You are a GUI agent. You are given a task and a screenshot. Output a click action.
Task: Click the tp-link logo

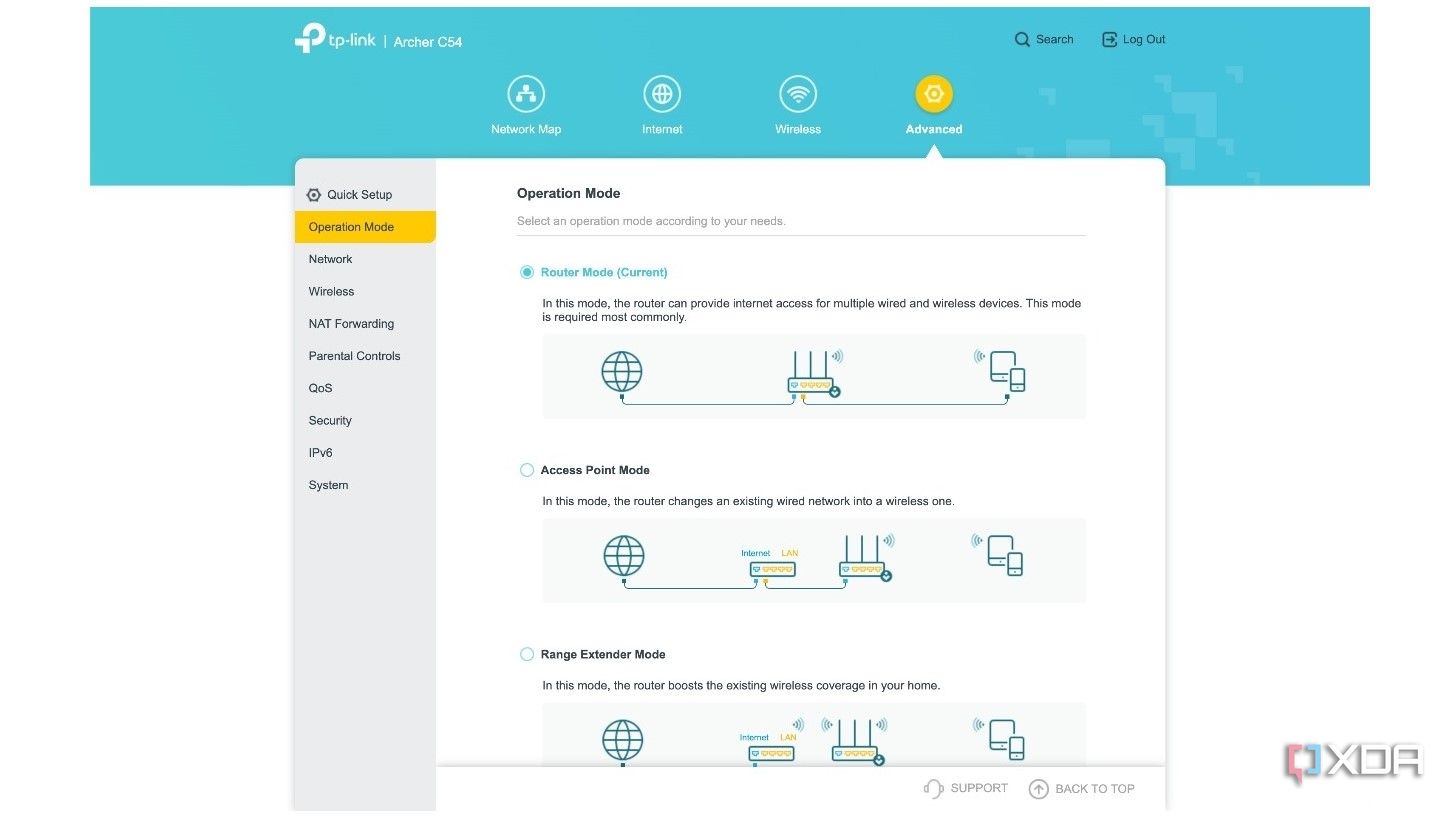(335, 39)
